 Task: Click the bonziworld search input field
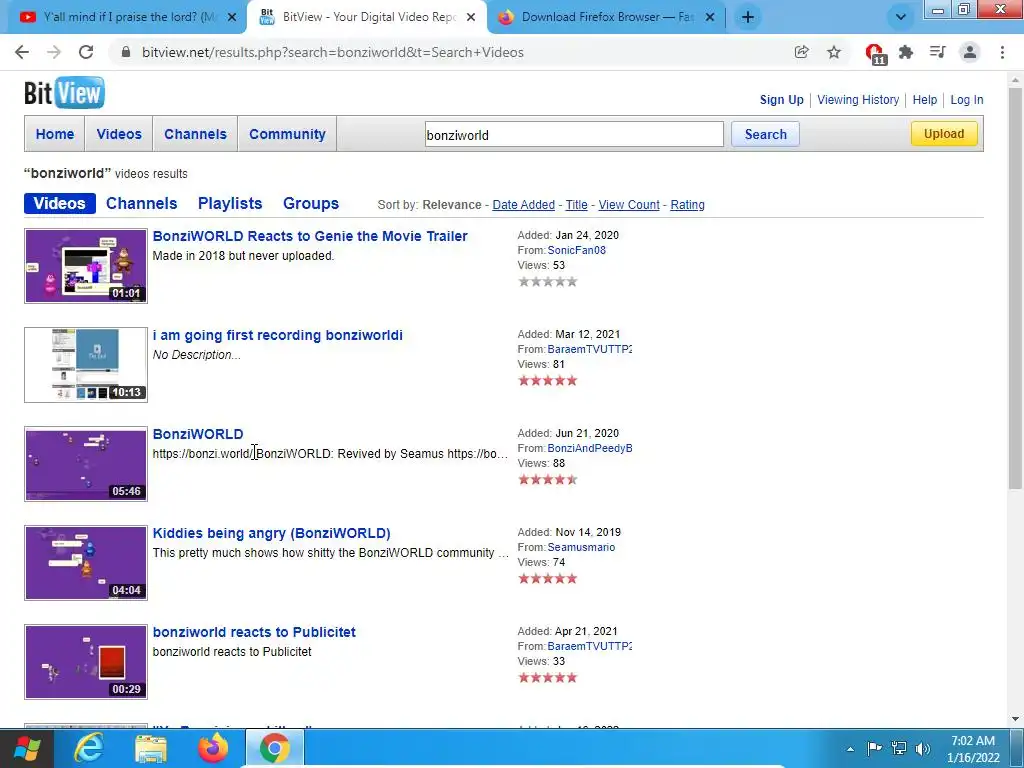coord(574,135)
